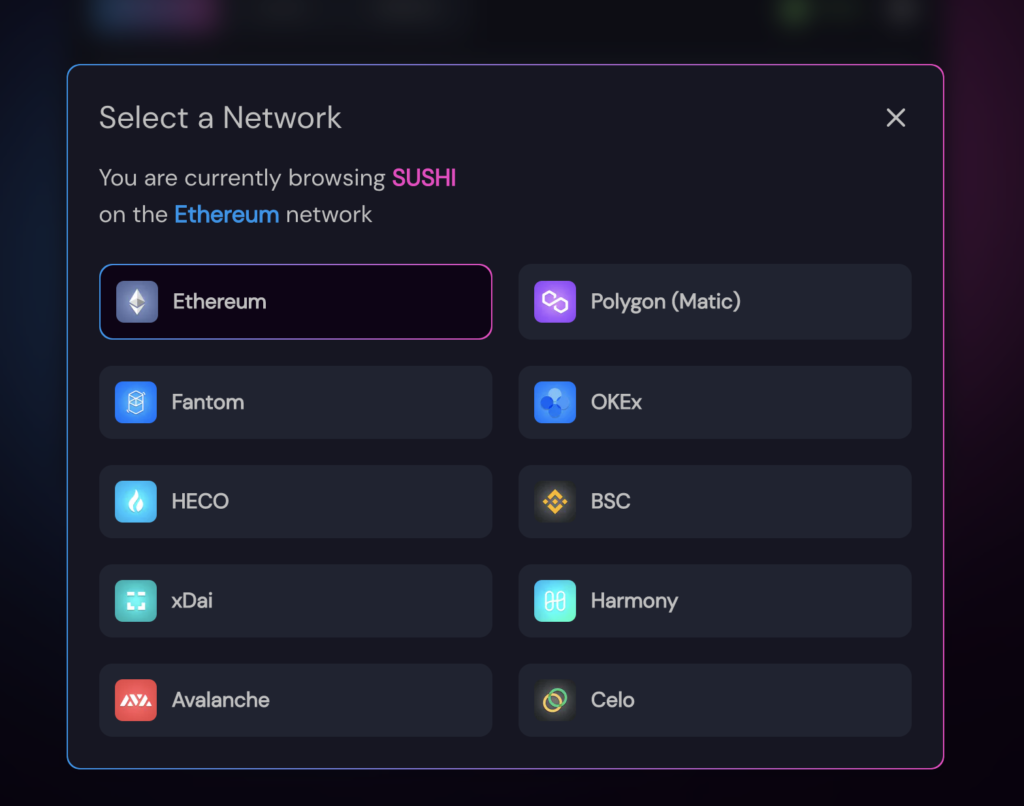
Task: Click the Ethereum diamond logo icon
Action: click(x=137, y=302)
